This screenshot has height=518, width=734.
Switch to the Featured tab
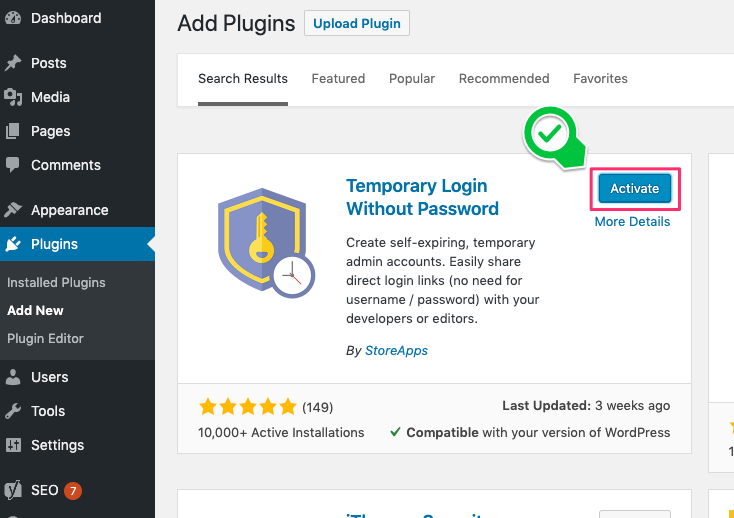click(338, 79)
